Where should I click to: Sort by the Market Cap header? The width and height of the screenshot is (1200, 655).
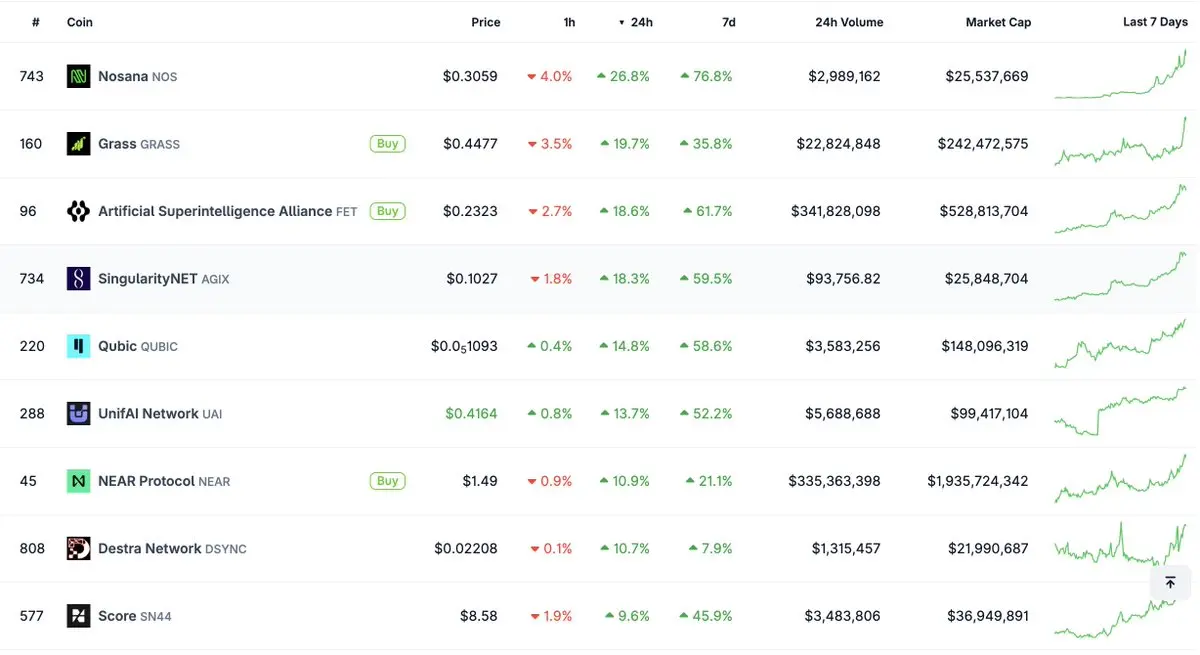[x=998, y=22]
